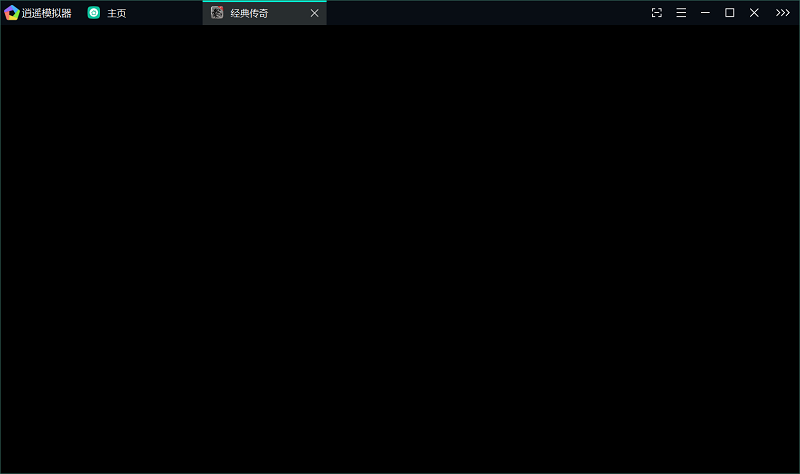Select the 经典传奇 tab label
This screenshot has height=474, width=800.
[x=249, y=13]
